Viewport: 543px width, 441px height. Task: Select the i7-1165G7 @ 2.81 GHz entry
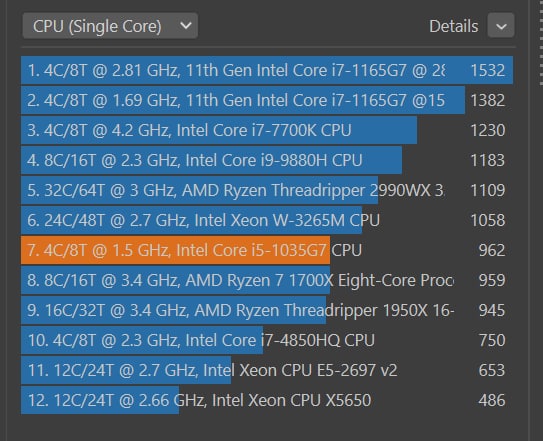pyautogui.click(x=267, y=70)
